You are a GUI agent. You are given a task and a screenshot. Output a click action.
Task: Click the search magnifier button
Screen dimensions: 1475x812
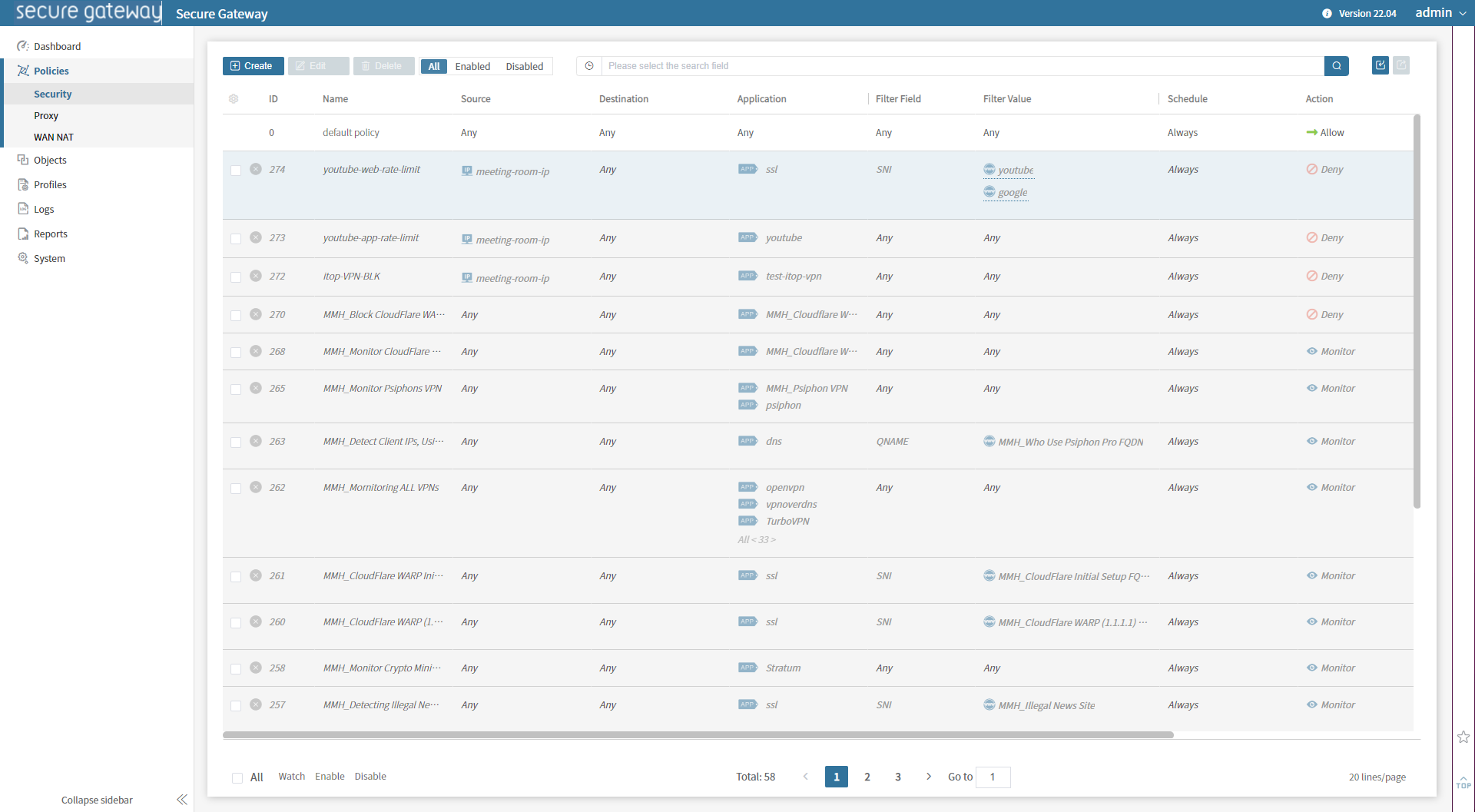coord(1336,66)
